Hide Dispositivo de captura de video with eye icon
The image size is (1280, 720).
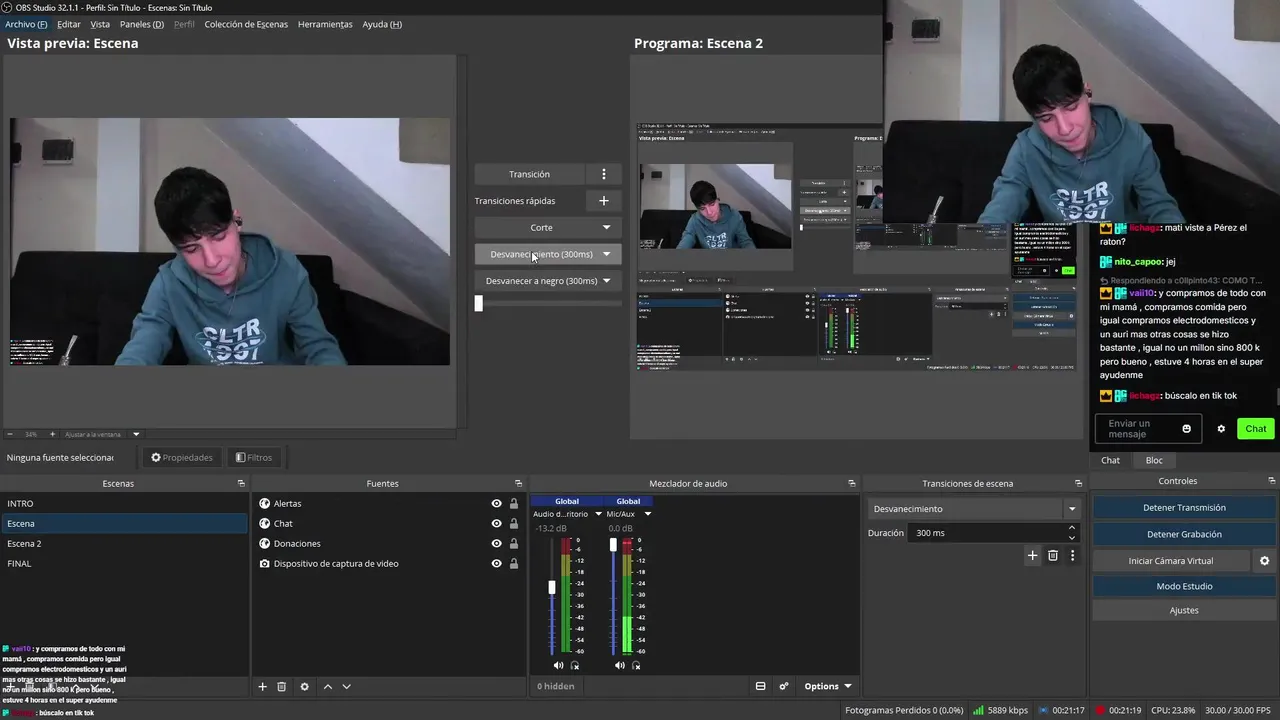496,564
